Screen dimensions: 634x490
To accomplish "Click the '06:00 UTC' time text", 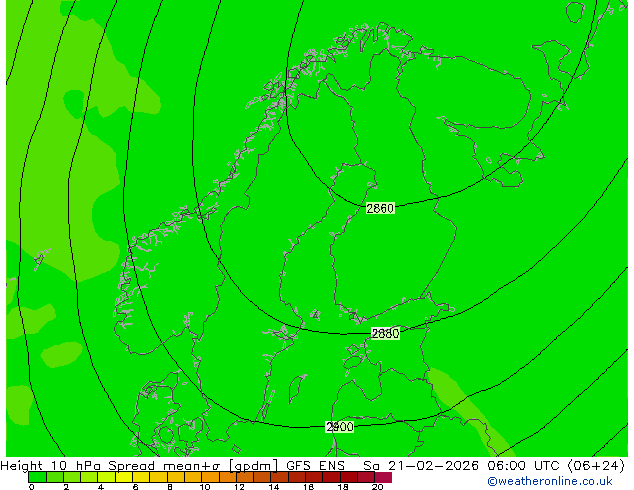I will coord(525,465).
